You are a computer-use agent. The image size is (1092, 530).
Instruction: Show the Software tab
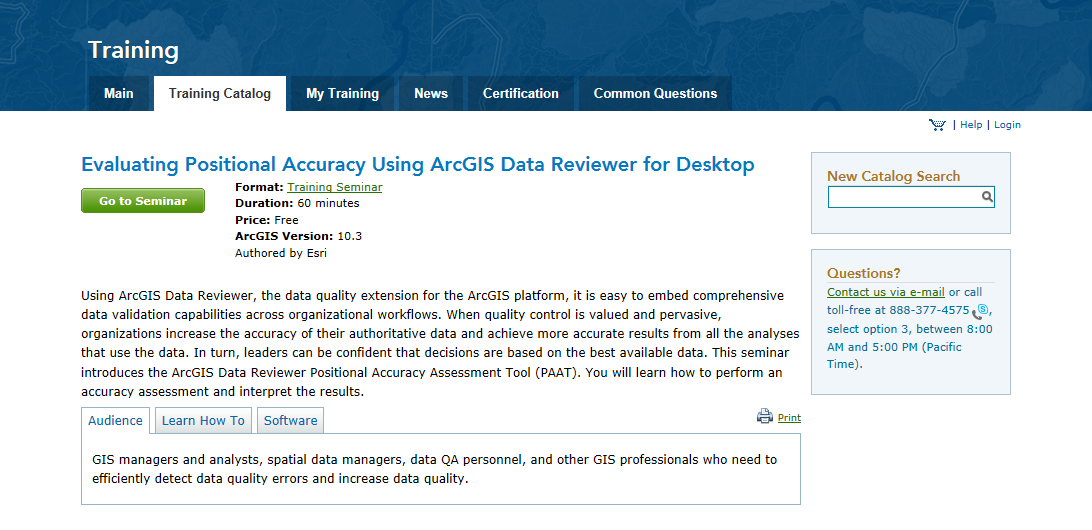pos(291,421)
